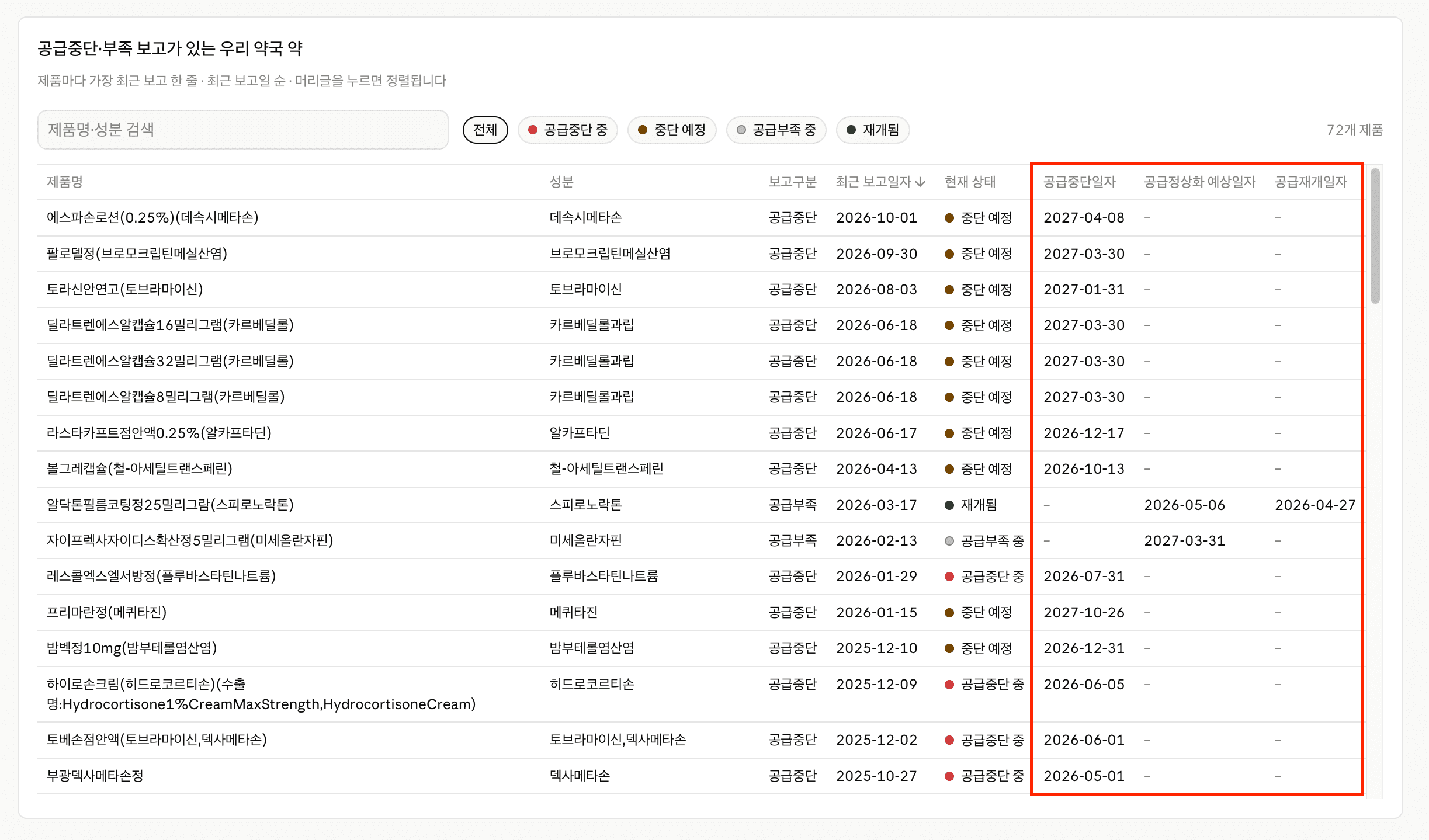
Task: Click ingredient 메퀴타진 cell
Action: 574,613
